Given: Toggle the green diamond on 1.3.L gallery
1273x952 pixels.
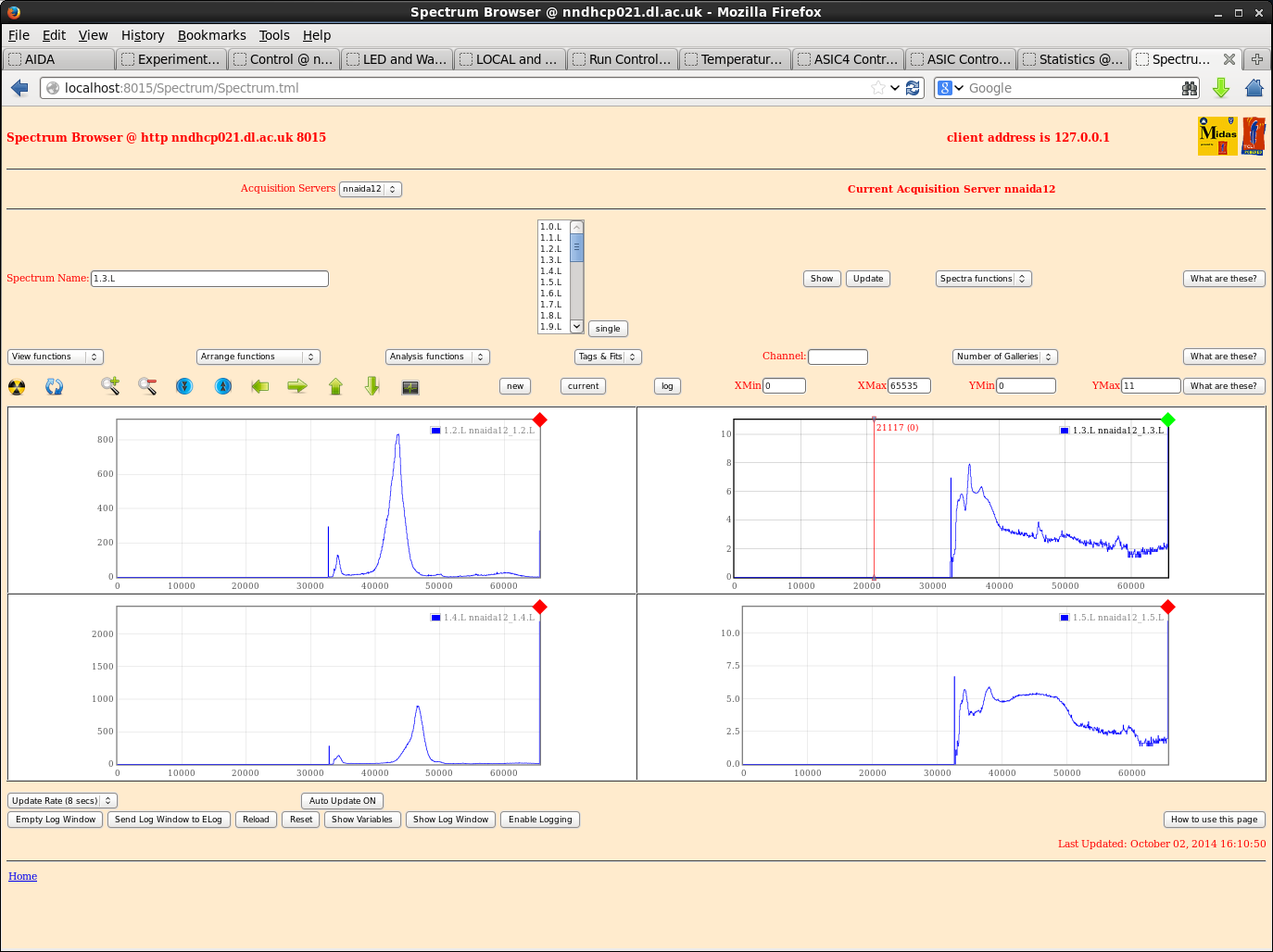Looking at the screenshot, I should [1168, 420].
